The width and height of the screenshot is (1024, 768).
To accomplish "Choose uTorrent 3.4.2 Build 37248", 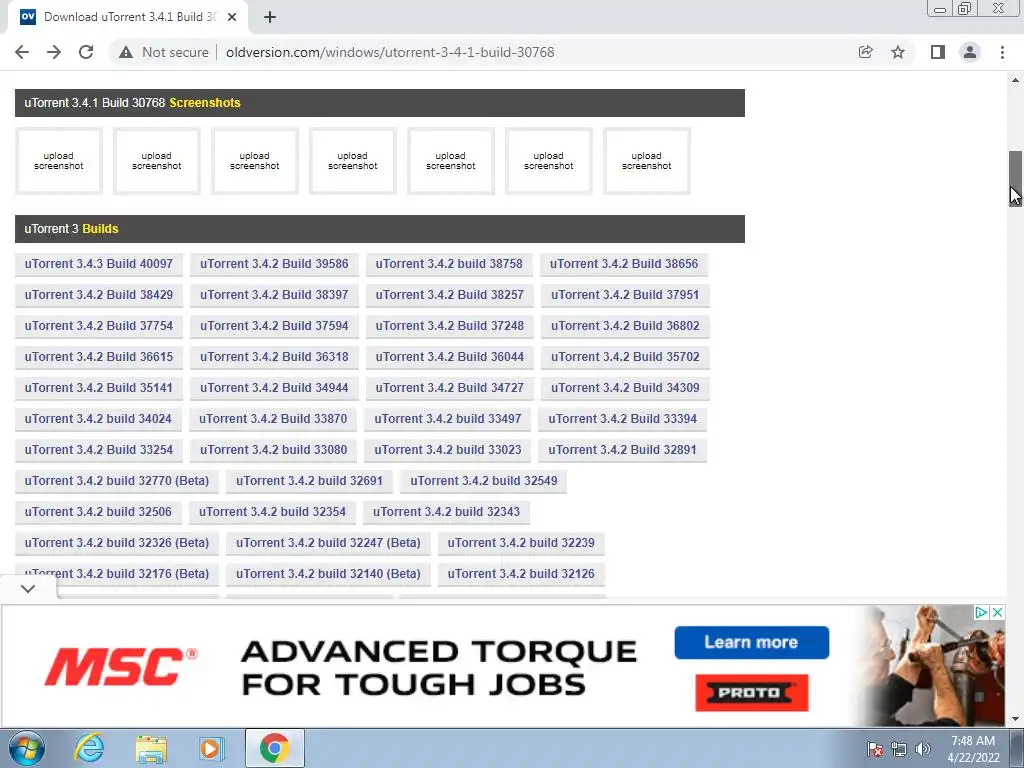I will tap(450, 326).
